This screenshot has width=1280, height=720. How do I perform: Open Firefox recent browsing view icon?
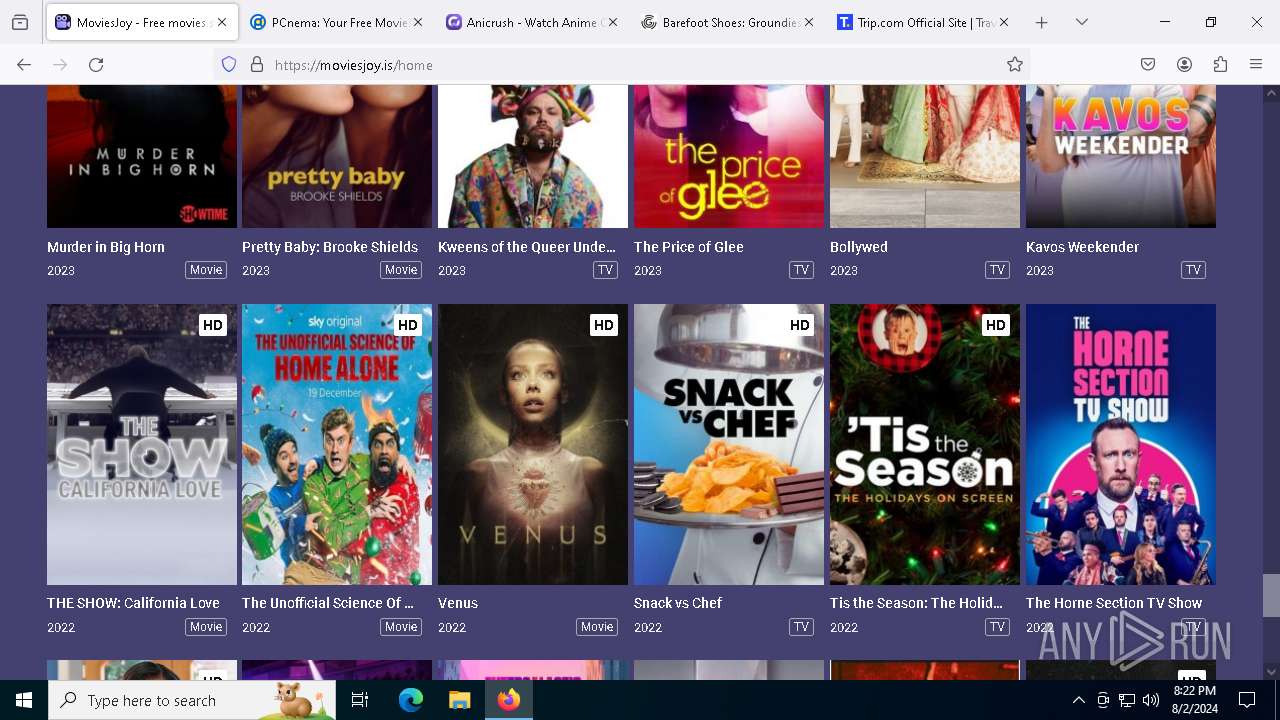coord(20,22)
